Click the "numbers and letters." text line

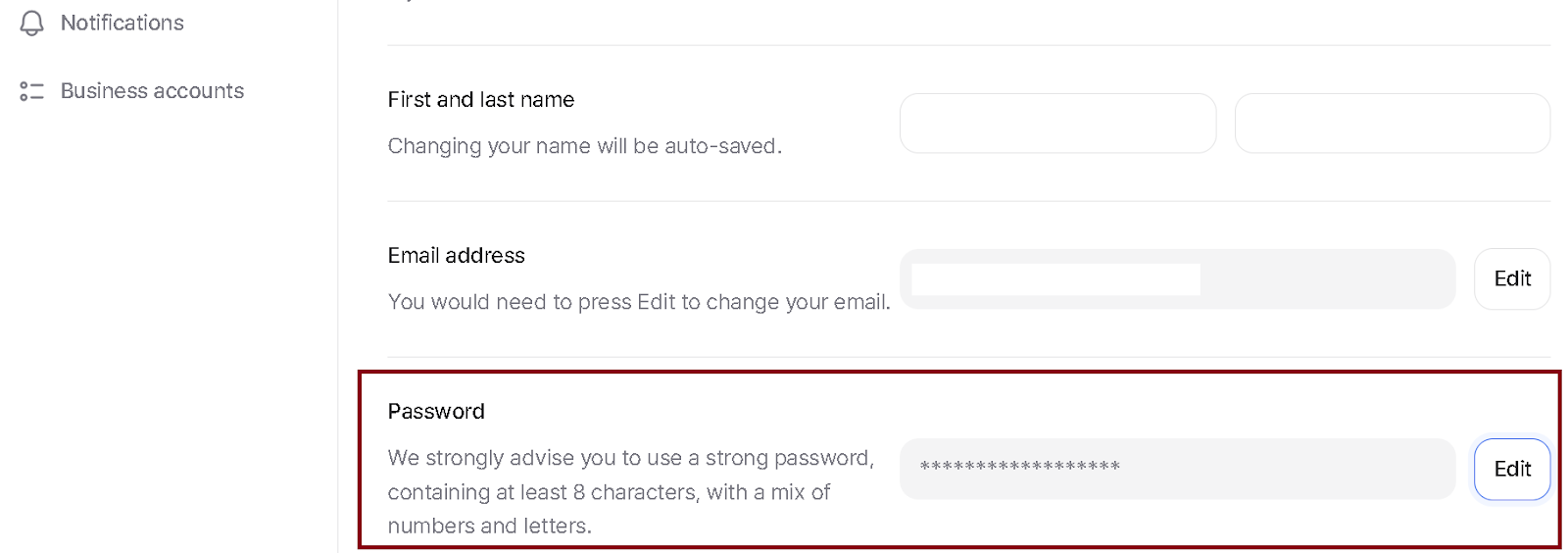[490, 526]
